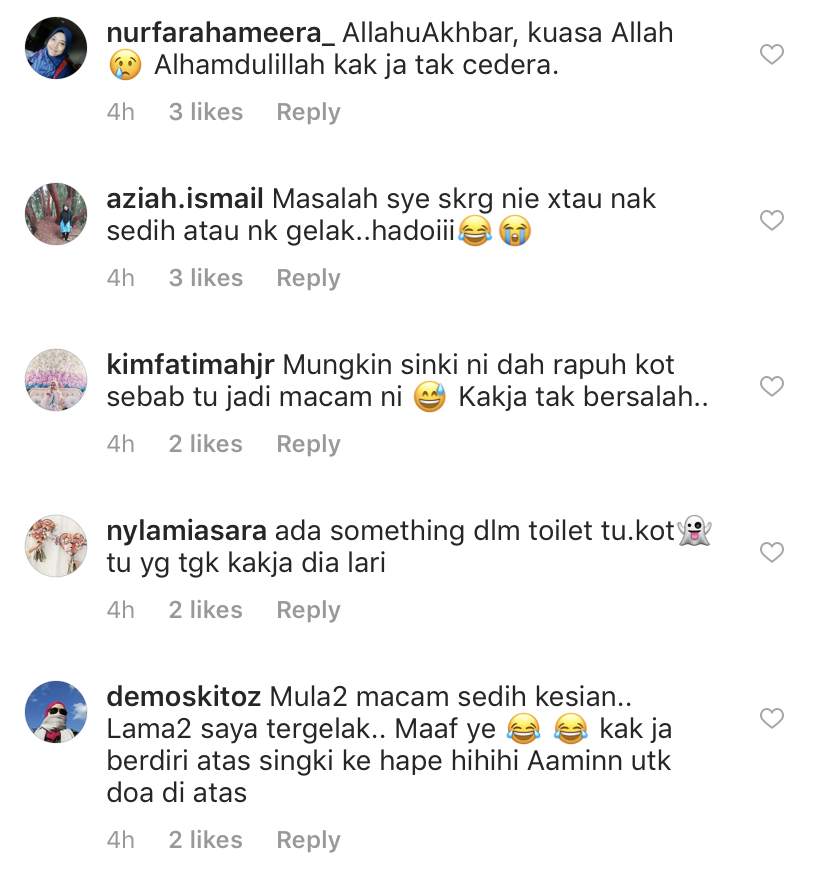Reply to aziah.ismail's comment

click(x=308, y=279)
